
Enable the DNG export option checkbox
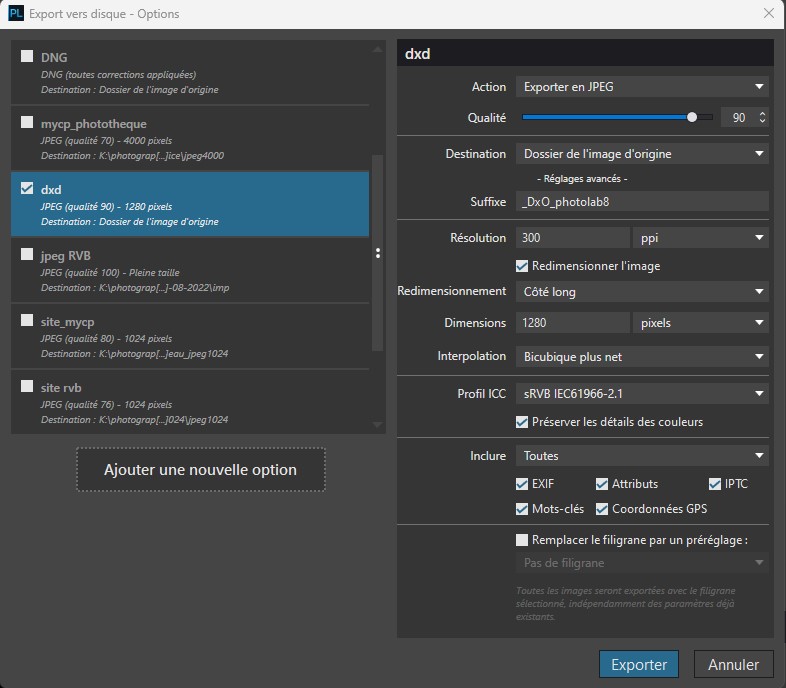tap(27, 56)
